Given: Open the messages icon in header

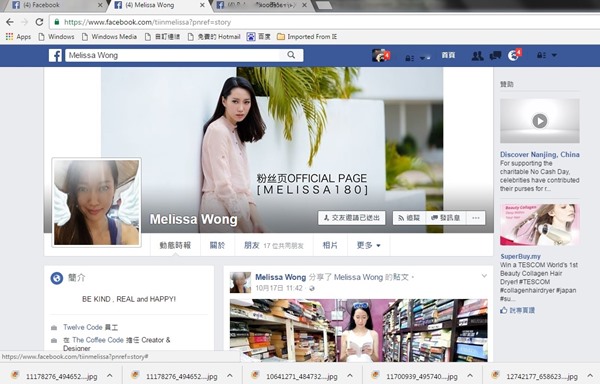Looking at the screenshot, I should click(x=495, y=56).
